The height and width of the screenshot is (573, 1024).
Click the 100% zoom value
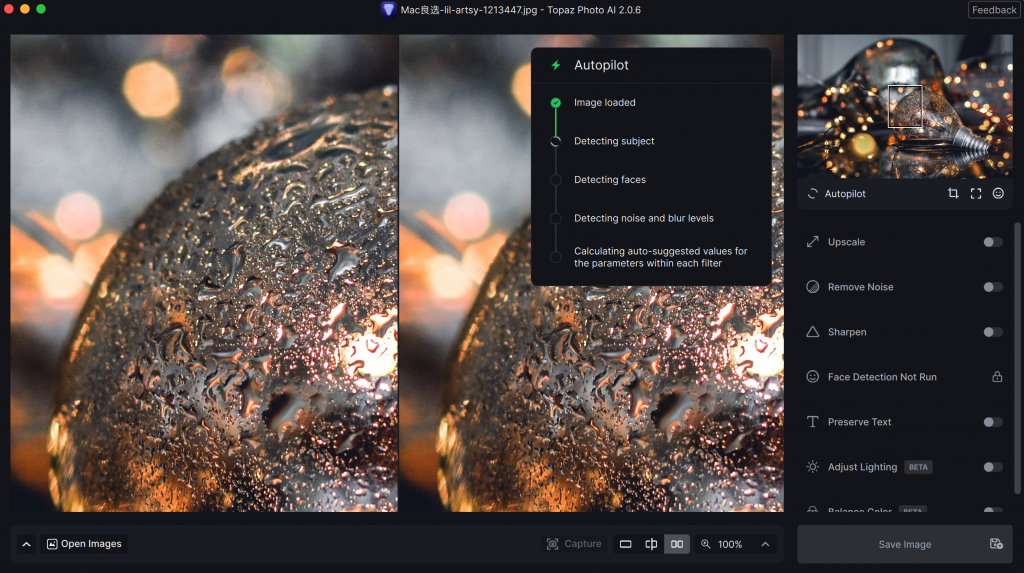click(729, 544)
